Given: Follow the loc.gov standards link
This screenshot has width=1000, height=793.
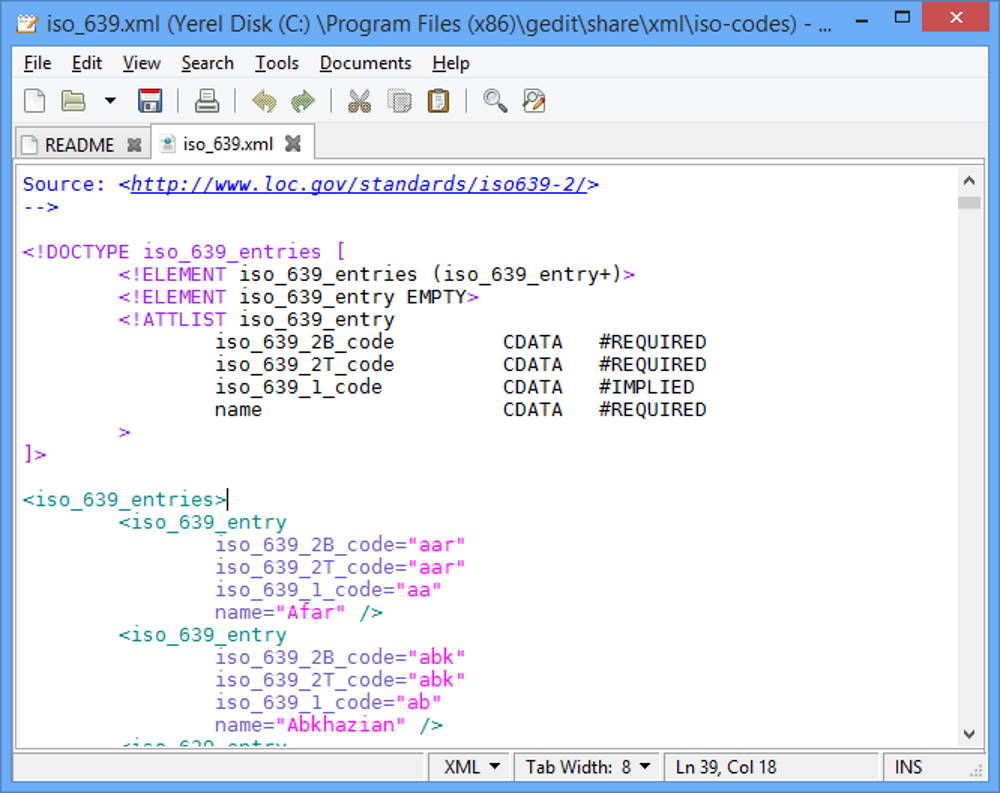Looking at the screenshot, I should 358,184.
